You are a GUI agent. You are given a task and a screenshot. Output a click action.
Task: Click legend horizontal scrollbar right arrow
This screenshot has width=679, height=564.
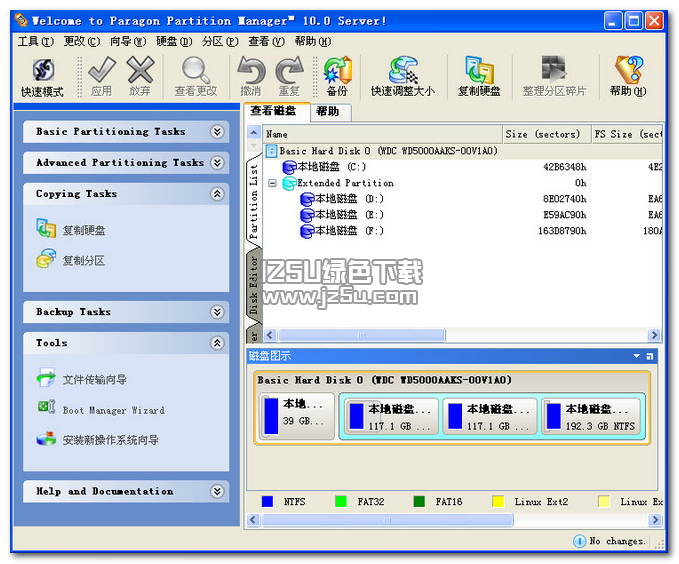[655, 519]
